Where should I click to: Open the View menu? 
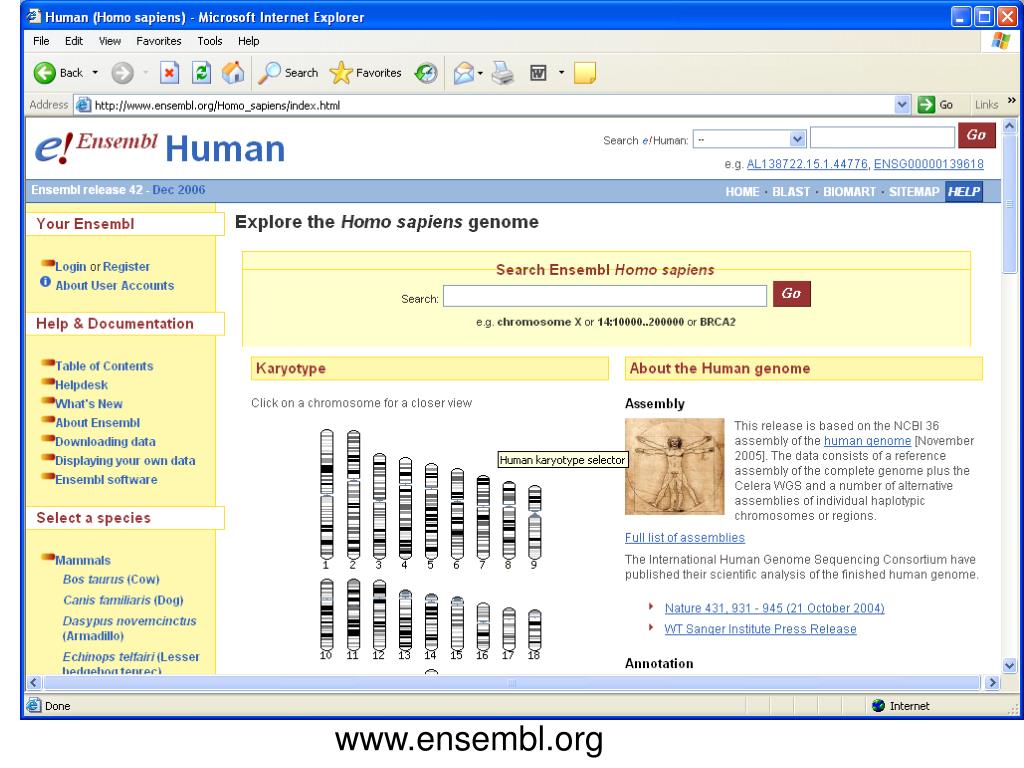coord(110,40)
